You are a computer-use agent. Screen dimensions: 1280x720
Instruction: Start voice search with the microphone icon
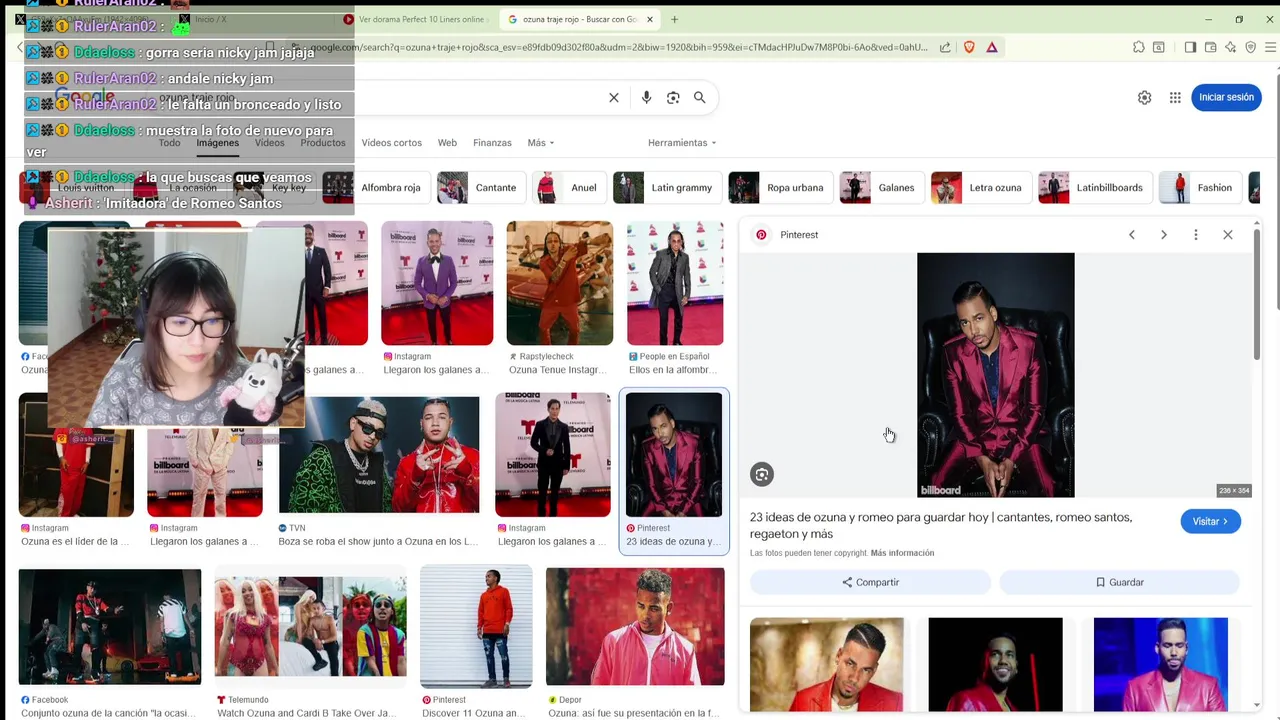tap(646, 97)
